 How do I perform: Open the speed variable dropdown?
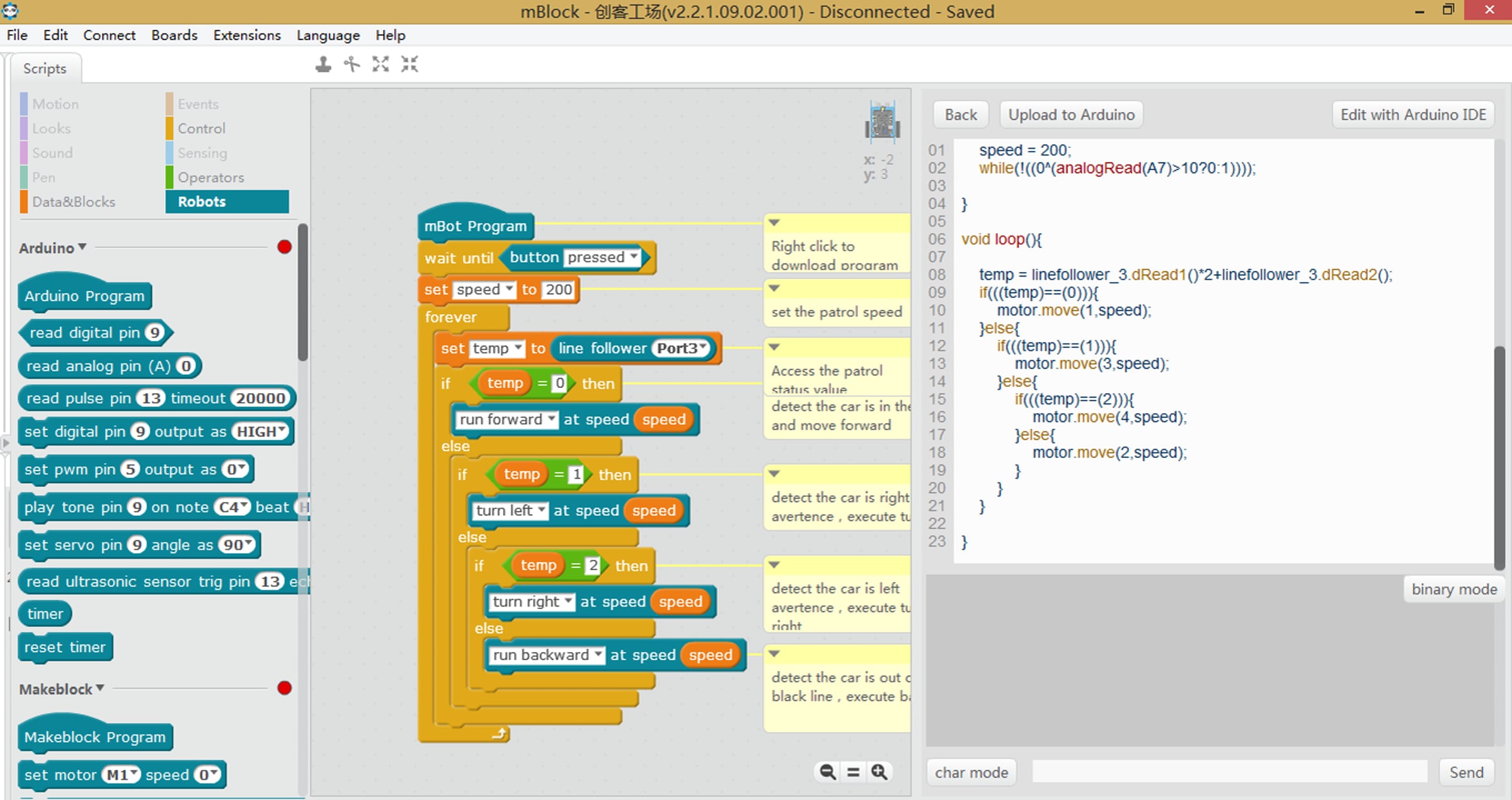(x=510, y=289)
